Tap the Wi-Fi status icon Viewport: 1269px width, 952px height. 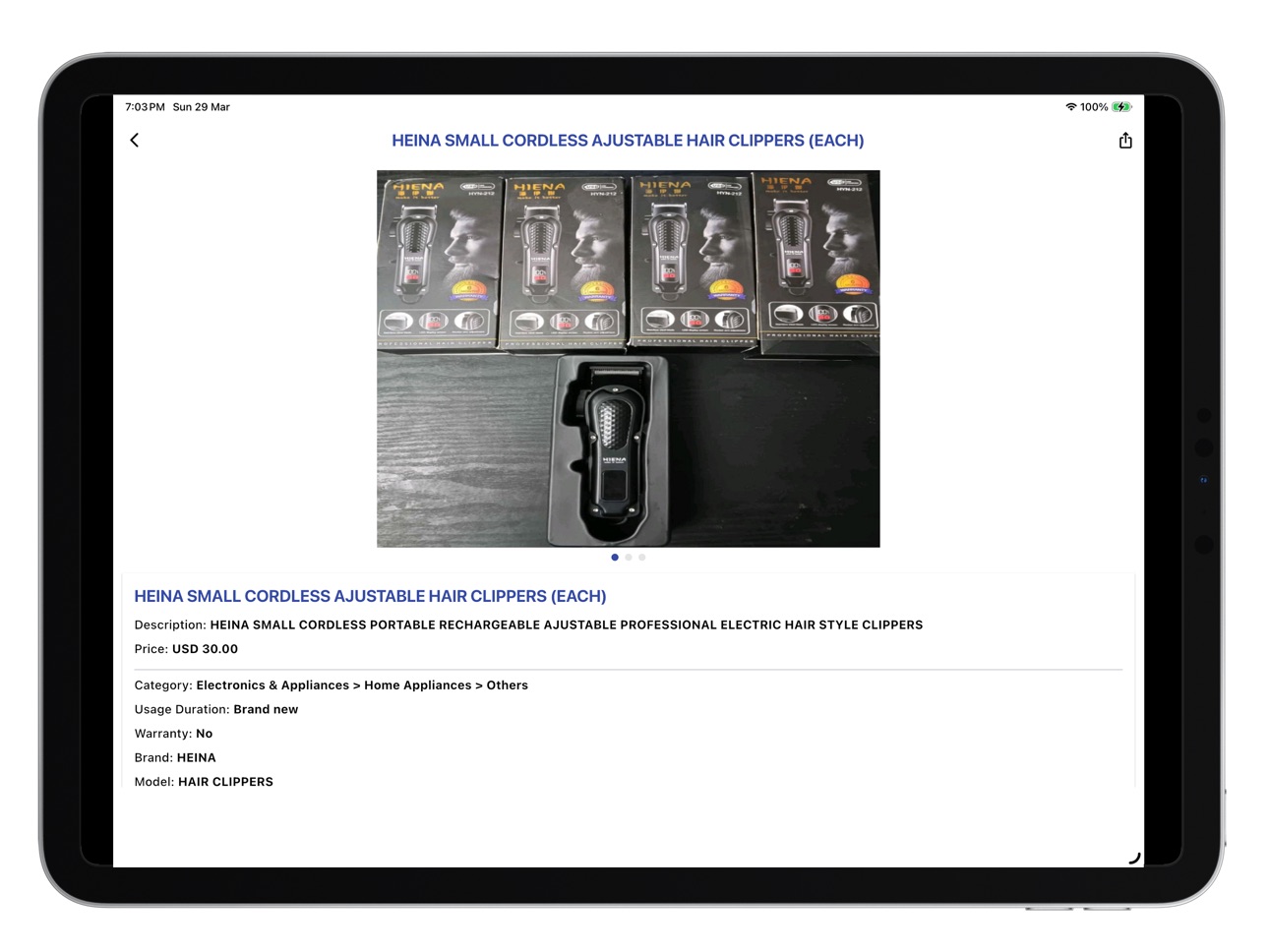1070,107
